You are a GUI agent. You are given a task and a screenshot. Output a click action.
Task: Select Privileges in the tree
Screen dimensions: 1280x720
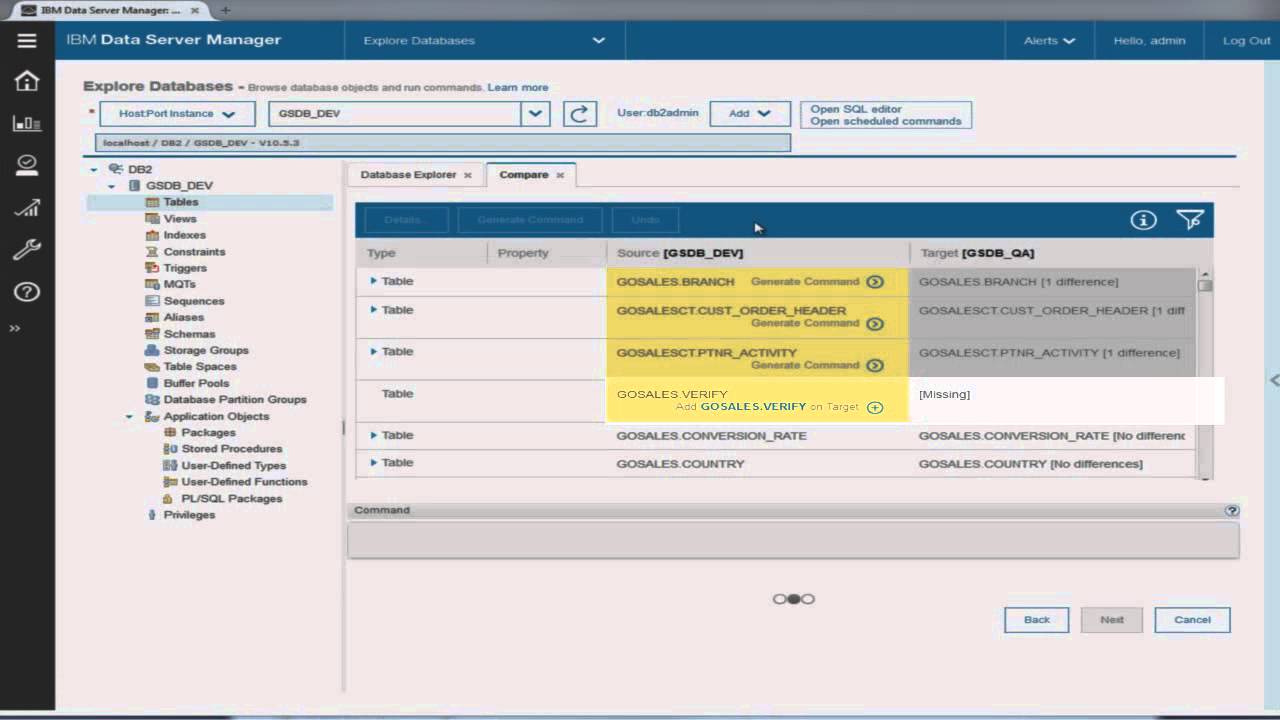point(189,515)
